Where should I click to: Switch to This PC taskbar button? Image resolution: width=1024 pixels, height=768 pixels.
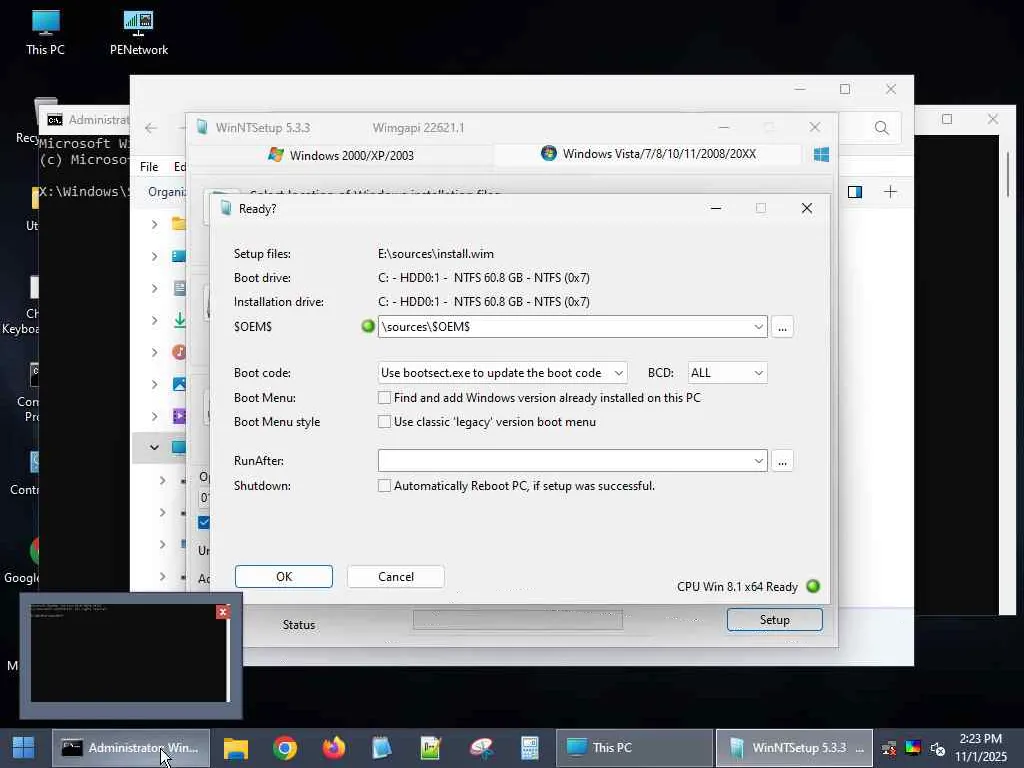[x=634, y=748]
